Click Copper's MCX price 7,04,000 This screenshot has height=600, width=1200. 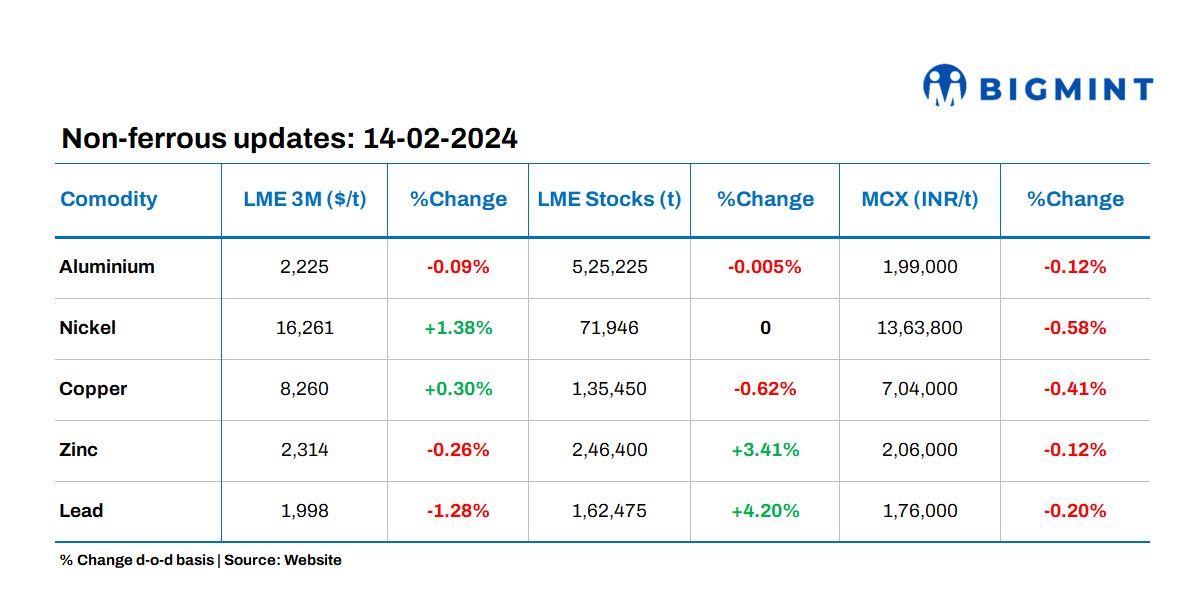pos(920,389)
